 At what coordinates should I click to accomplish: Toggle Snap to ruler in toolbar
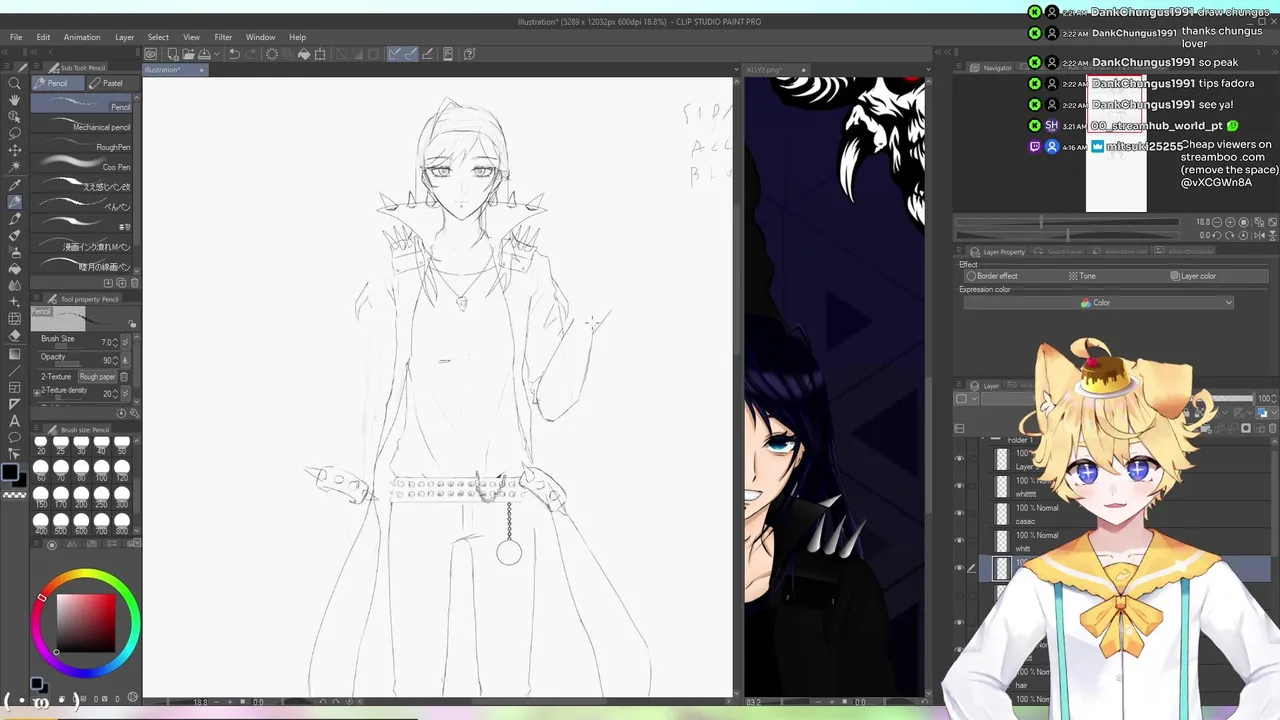pyautogui.click(x=395, y=54)
